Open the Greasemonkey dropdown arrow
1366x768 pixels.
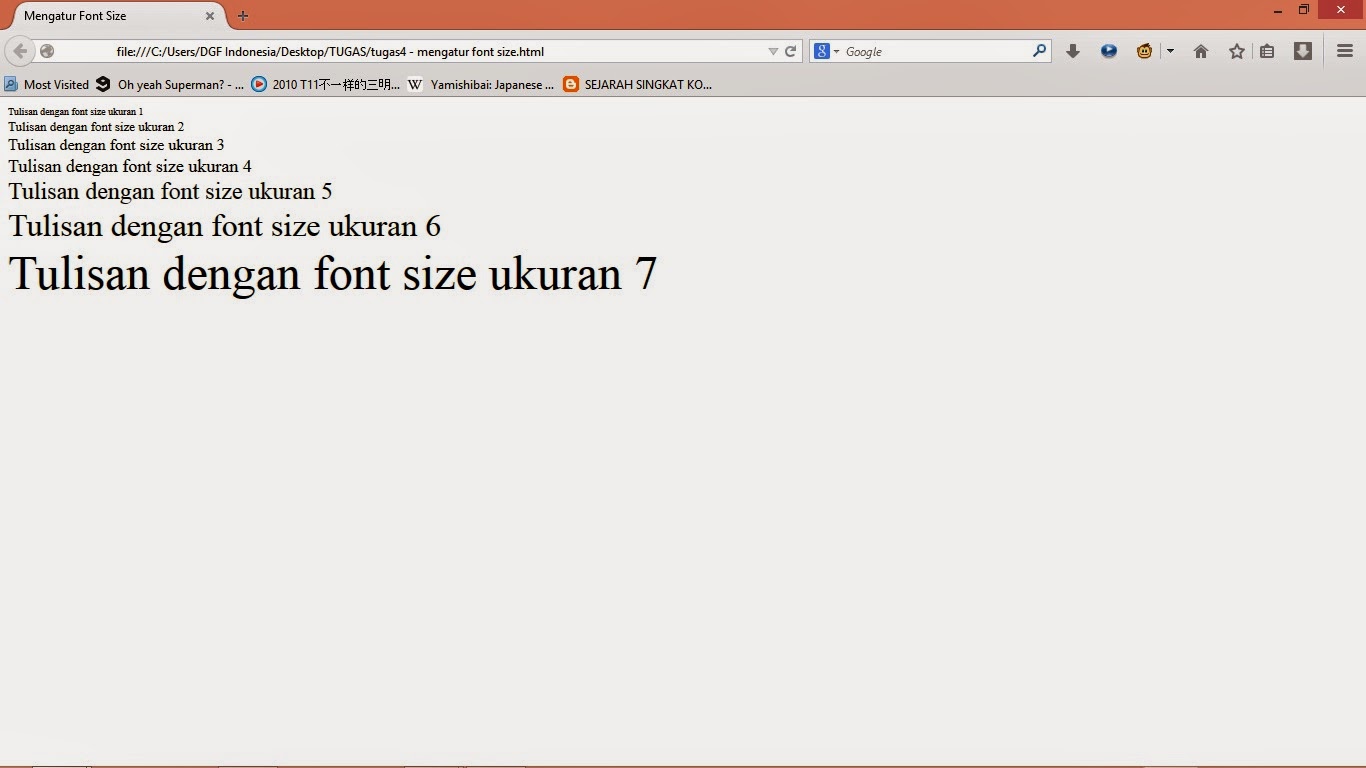[x=1170, y=51]
